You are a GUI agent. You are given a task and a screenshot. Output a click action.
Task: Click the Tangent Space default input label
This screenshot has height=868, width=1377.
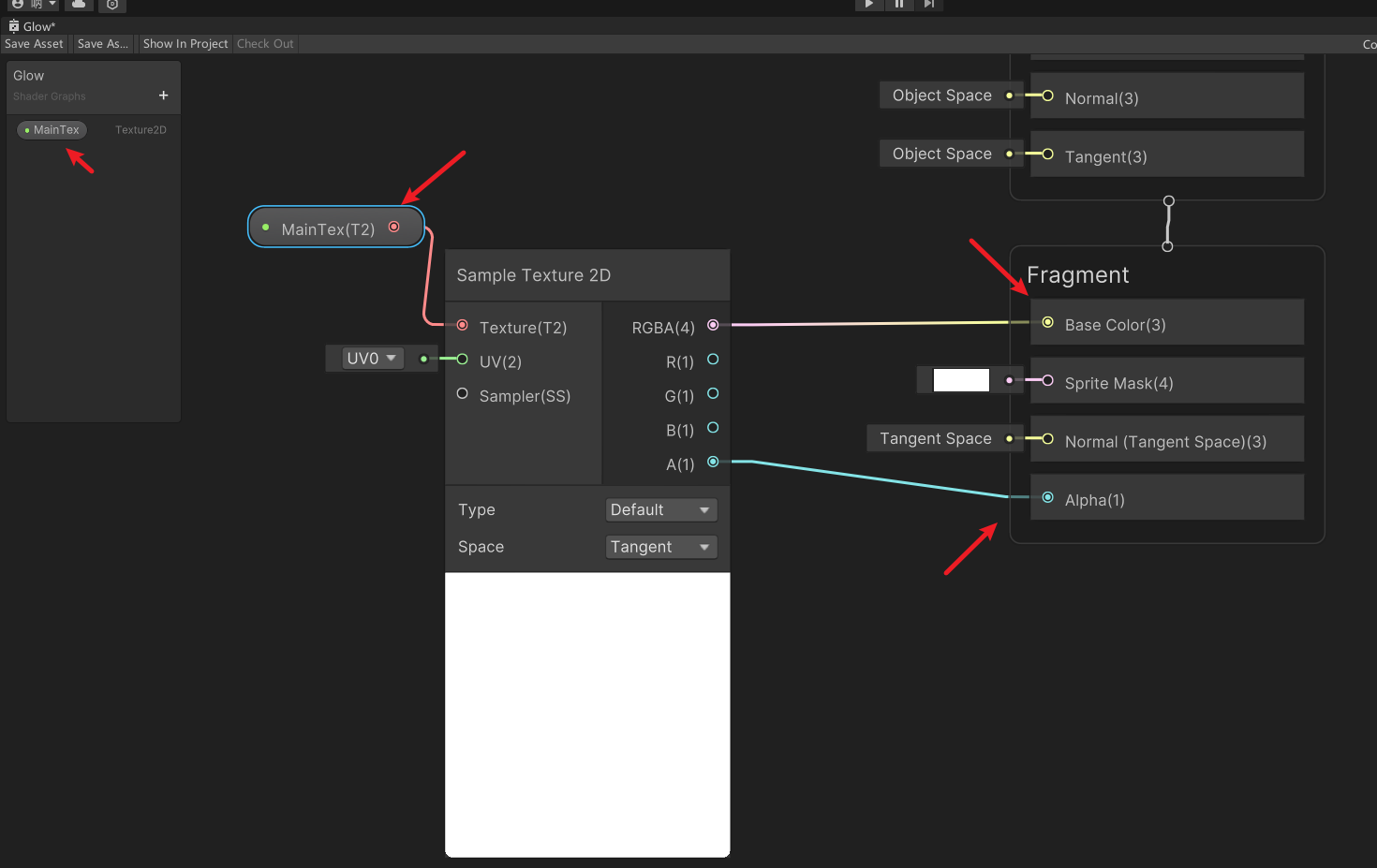(935, 438)
